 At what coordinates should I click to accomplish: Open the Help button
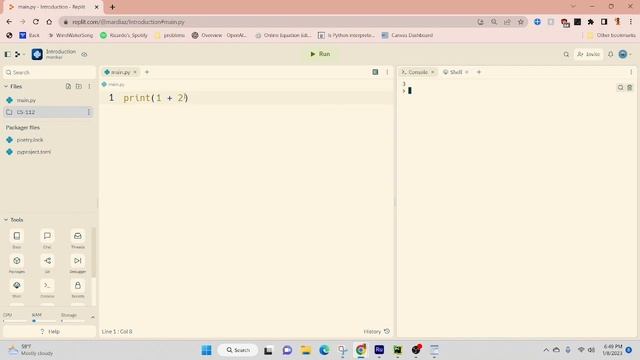(49, 332)
